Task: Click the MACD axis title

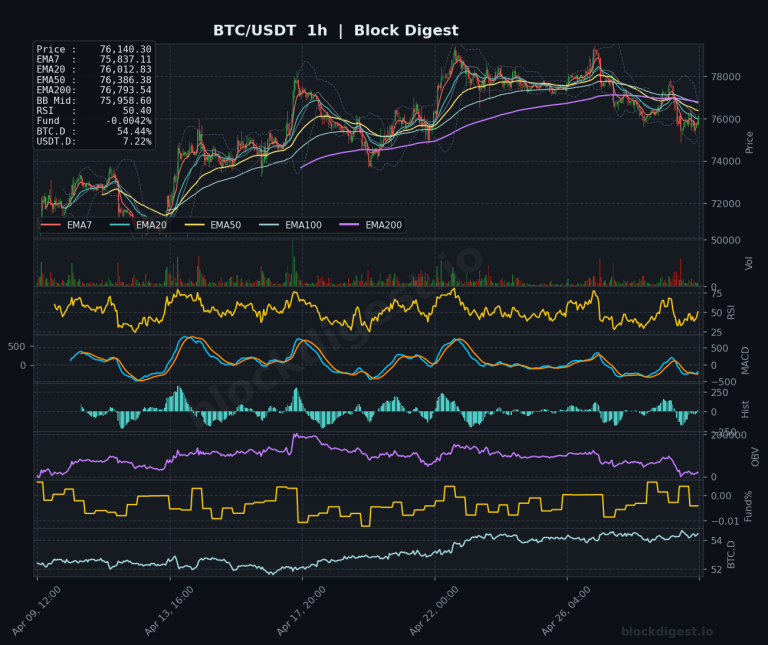Action: tap(745, 360)
